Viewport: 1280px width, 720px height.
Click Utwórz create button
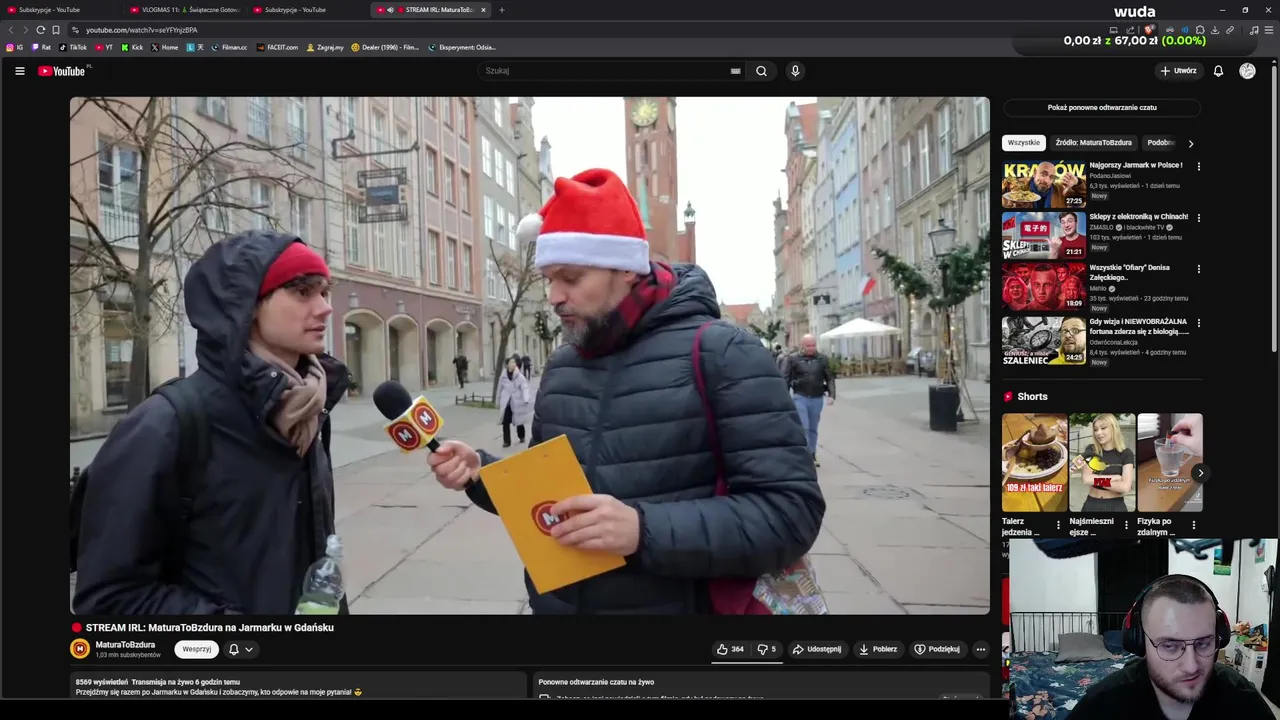pos(1178,71)
